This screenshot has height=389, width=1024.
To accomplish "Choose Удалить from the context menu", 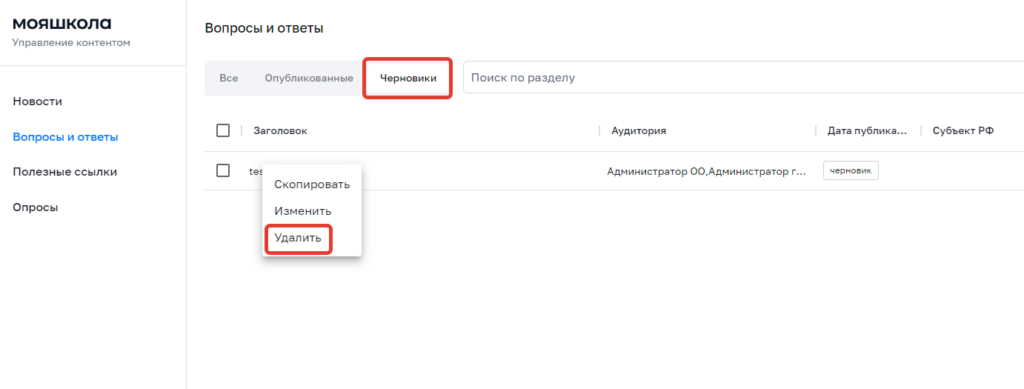I will coord(298,238).
